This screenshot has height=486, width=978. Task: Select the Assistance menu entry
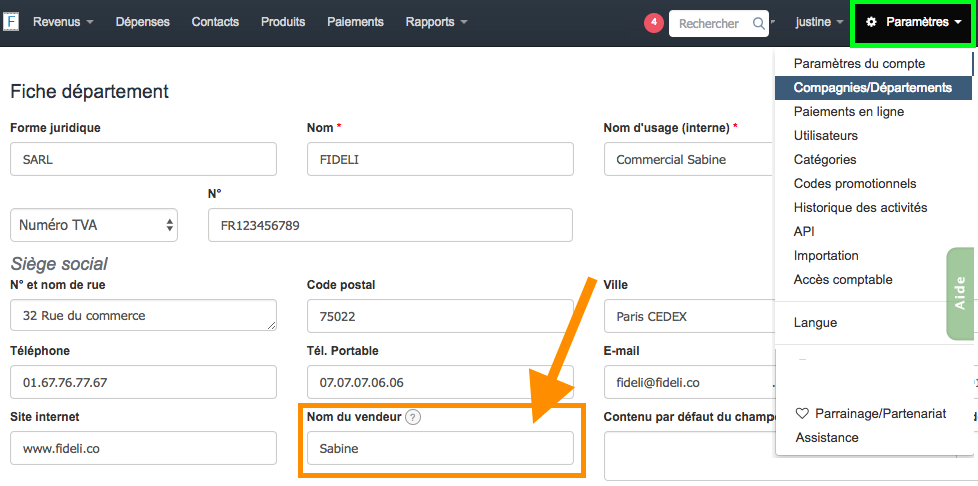tap(827, 437)
